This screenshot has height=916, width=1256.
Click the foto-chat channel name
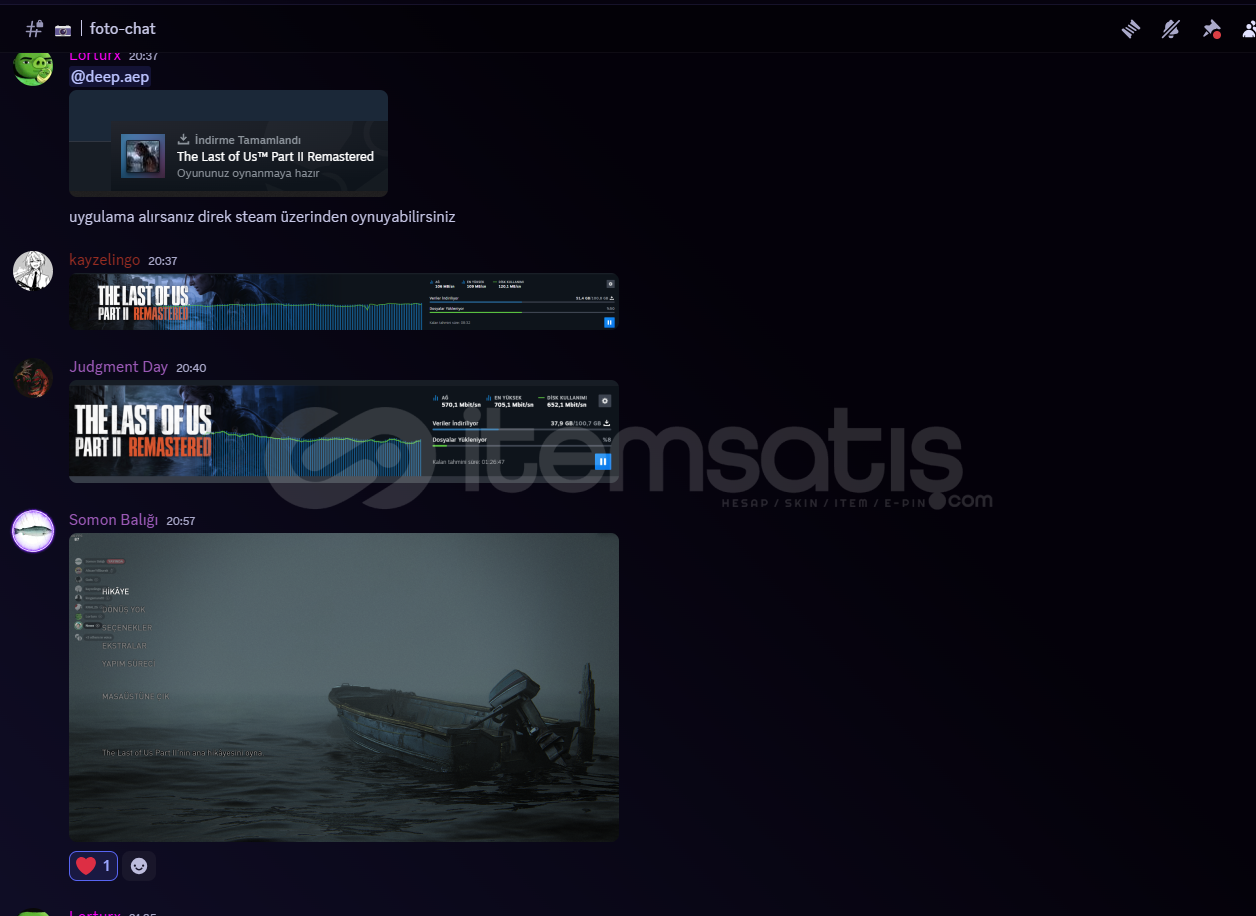(123, 29)
